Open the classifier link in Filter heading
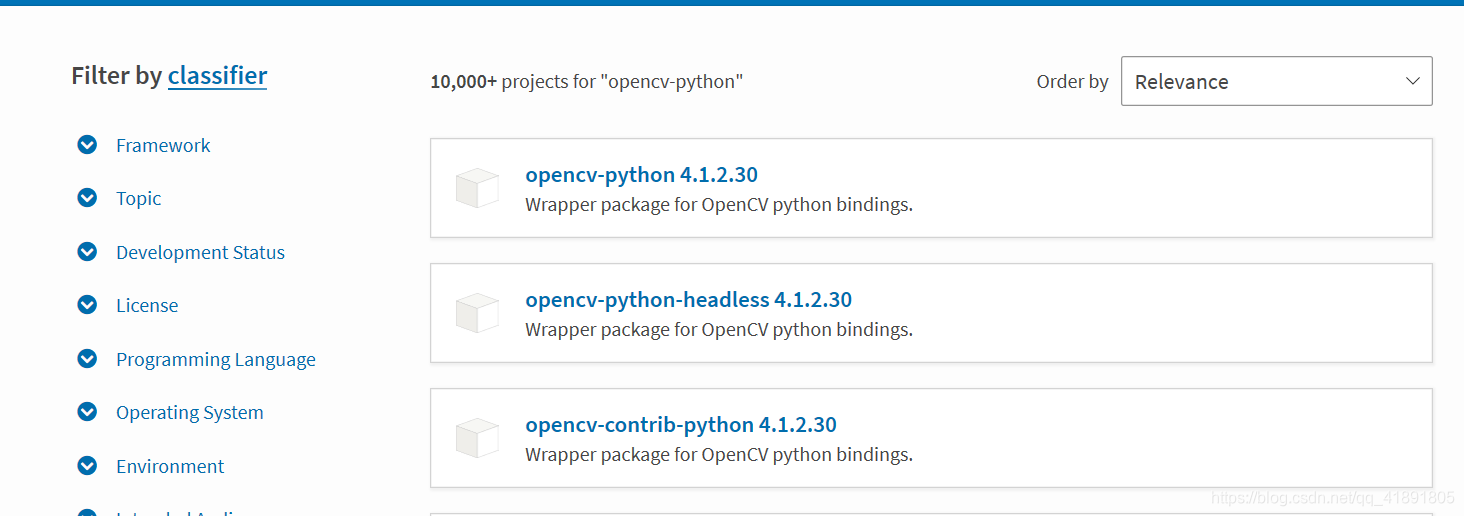This screenshot has height=516, width=1464. (217, 76)
